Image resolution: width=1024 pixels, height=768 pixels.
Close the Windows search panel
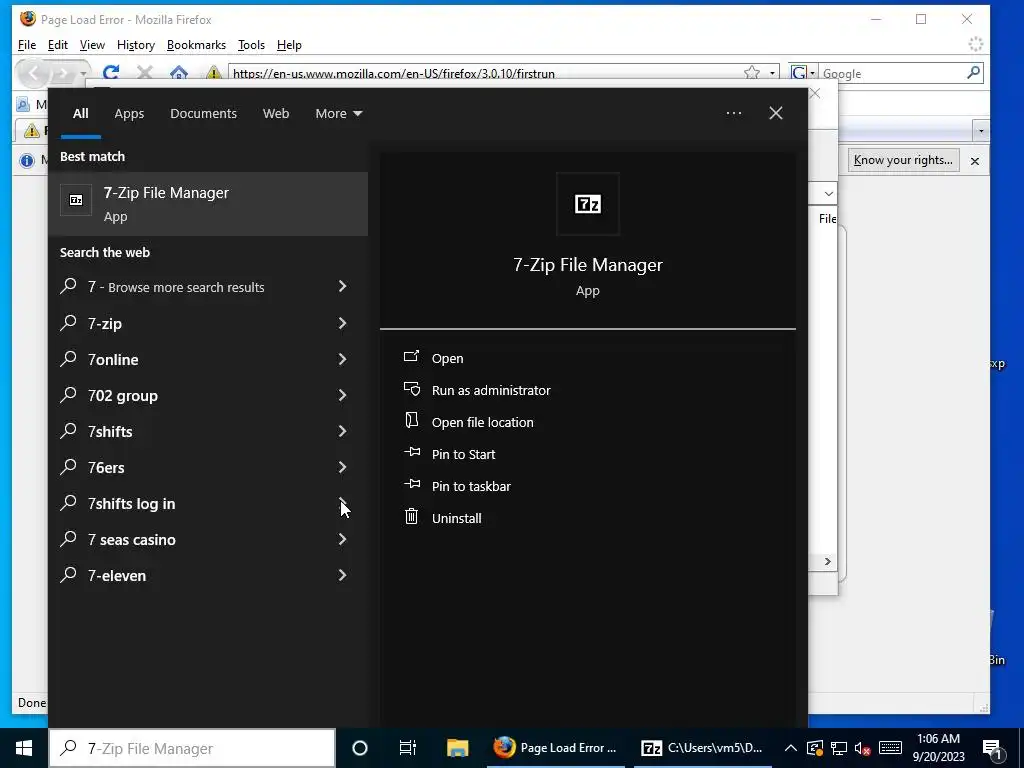coord(776,113)
